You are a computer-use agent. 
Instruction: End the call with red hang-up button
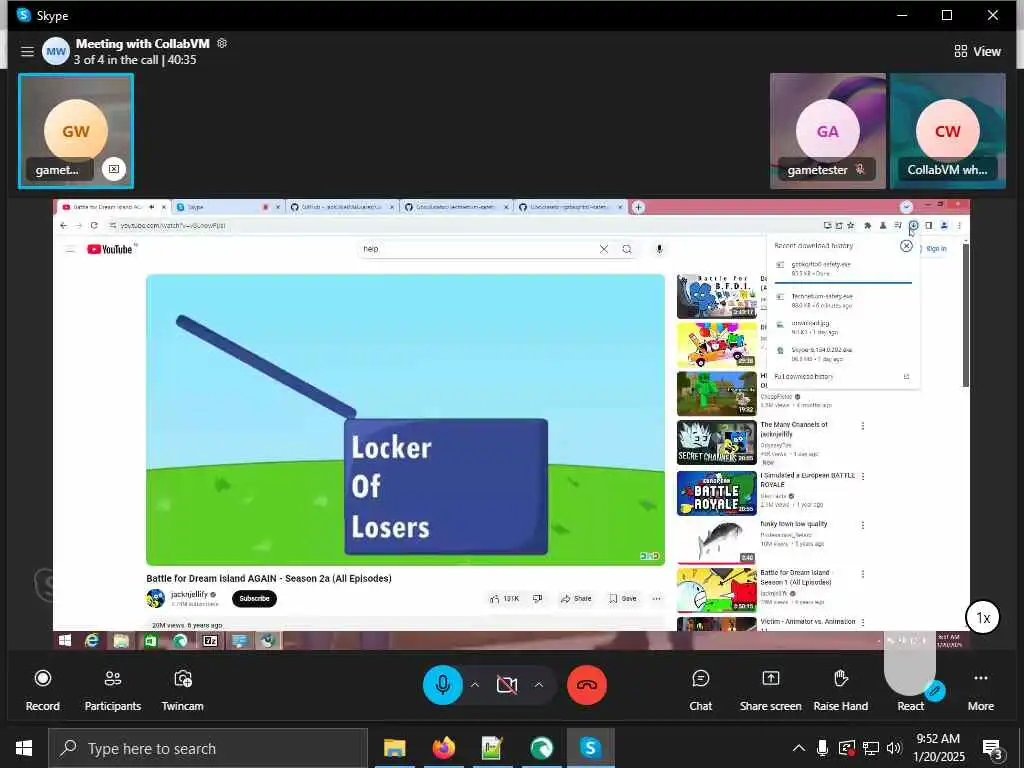[586, 684]
